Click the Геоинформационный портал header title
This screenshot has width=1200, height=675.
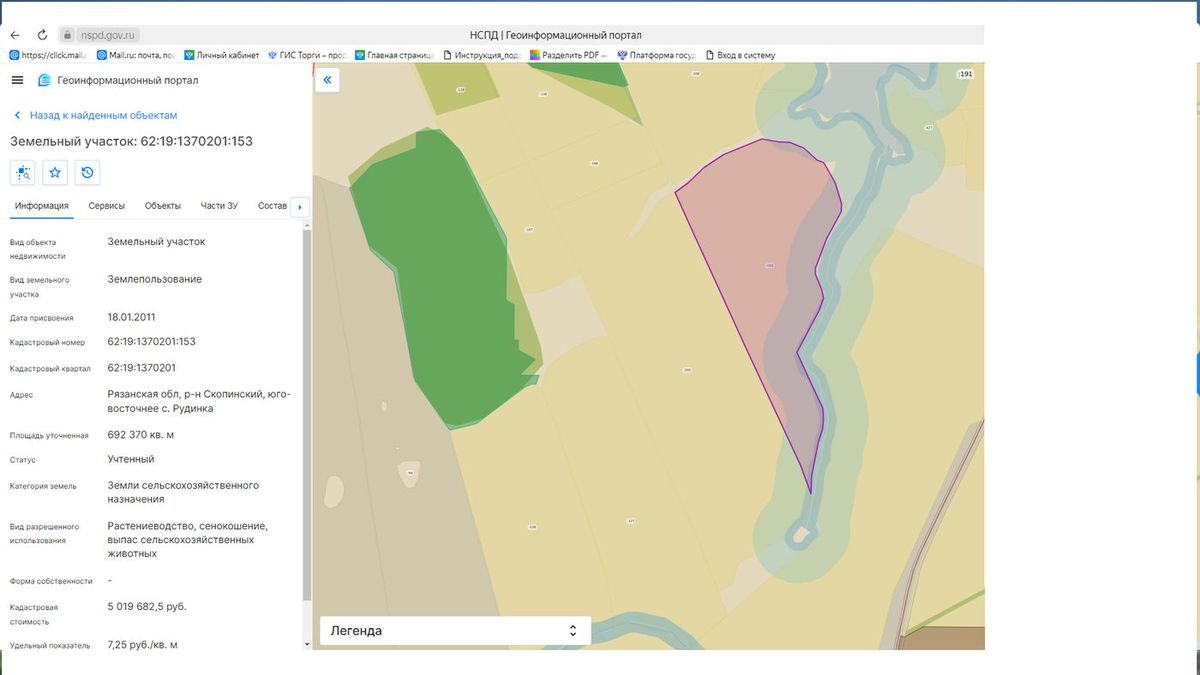point(128,80)
